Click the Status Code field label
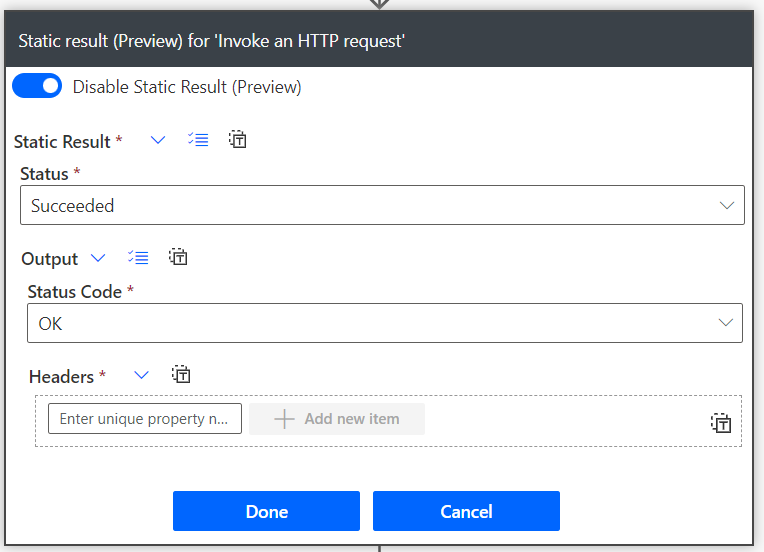Screen dimensions: 764x552 coord(74,292)
